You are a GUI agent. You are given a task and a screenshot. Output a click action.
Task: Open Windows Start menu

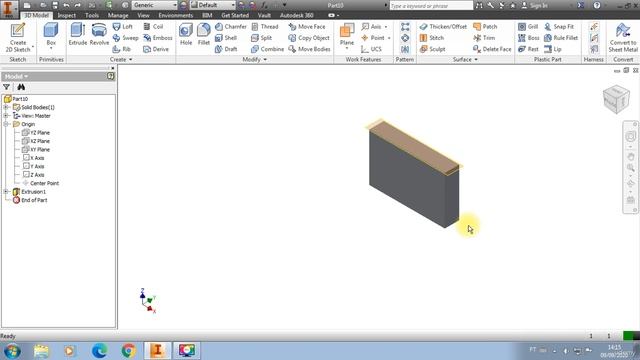pos(12,351)
